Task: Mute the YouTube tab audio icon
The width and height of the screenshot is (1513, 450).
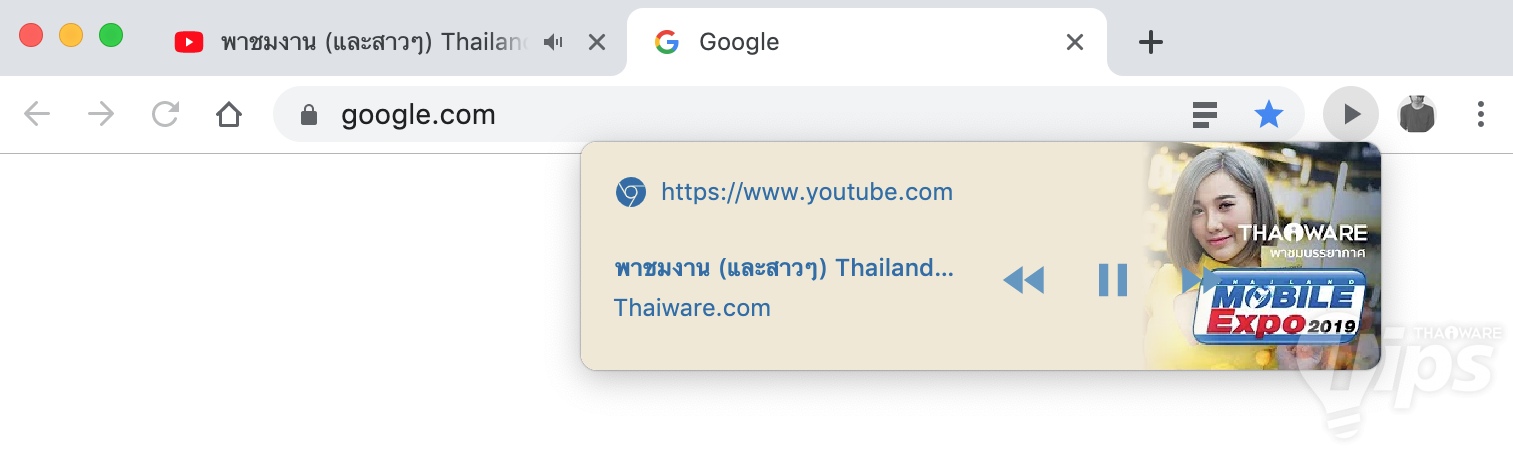Action: (x=553, y=42)
